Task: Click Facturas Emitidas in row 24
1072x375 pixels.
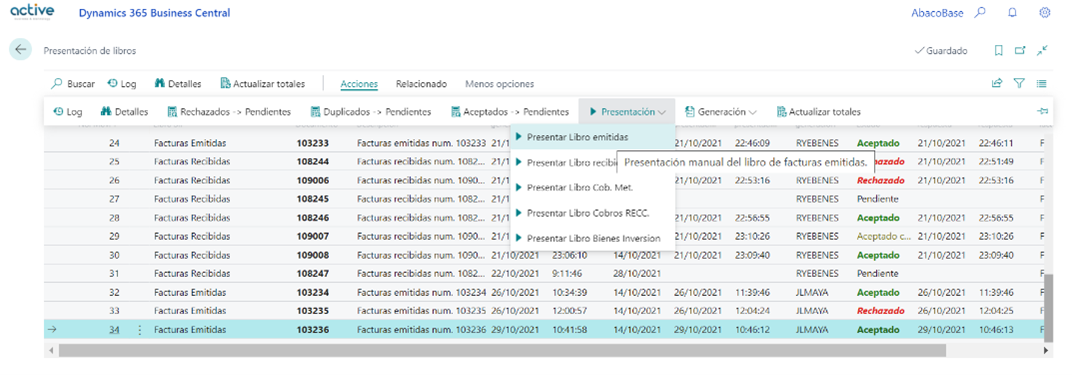Action: point(190,143)
